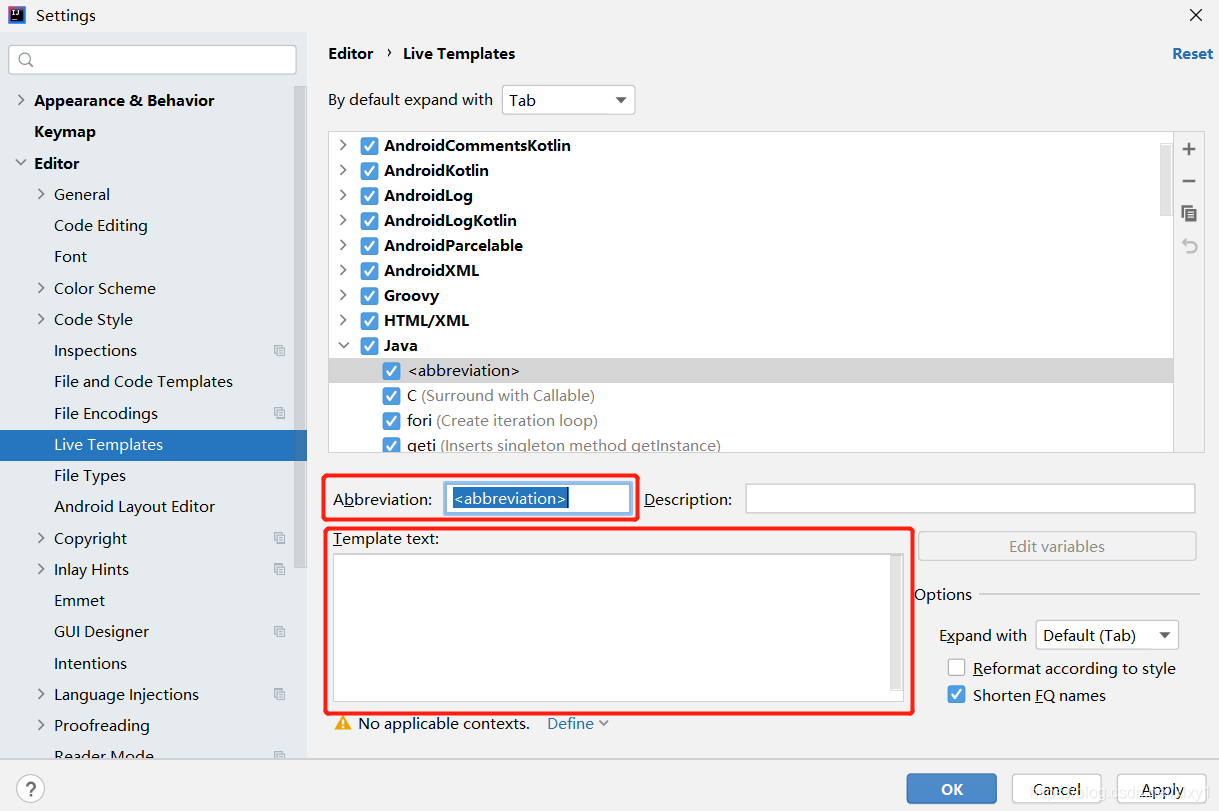The image size is (1219, 811).
Task: Open the Define contexts dropdown link
Action: pyautogui.click(x=577, y=723)
